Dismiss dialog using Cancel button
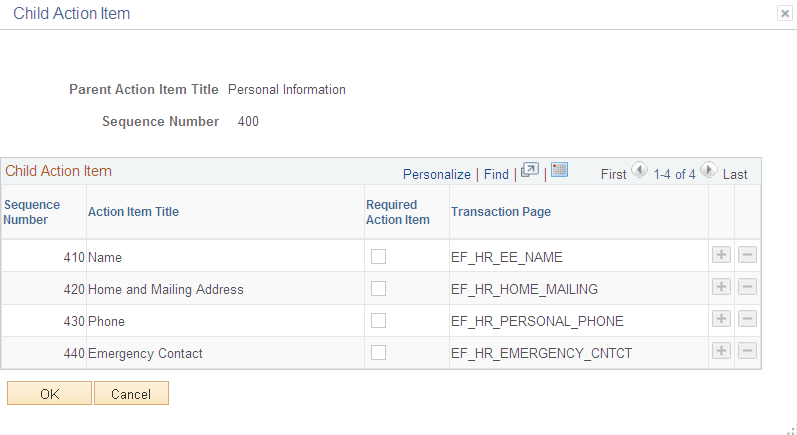 [131, 393]
